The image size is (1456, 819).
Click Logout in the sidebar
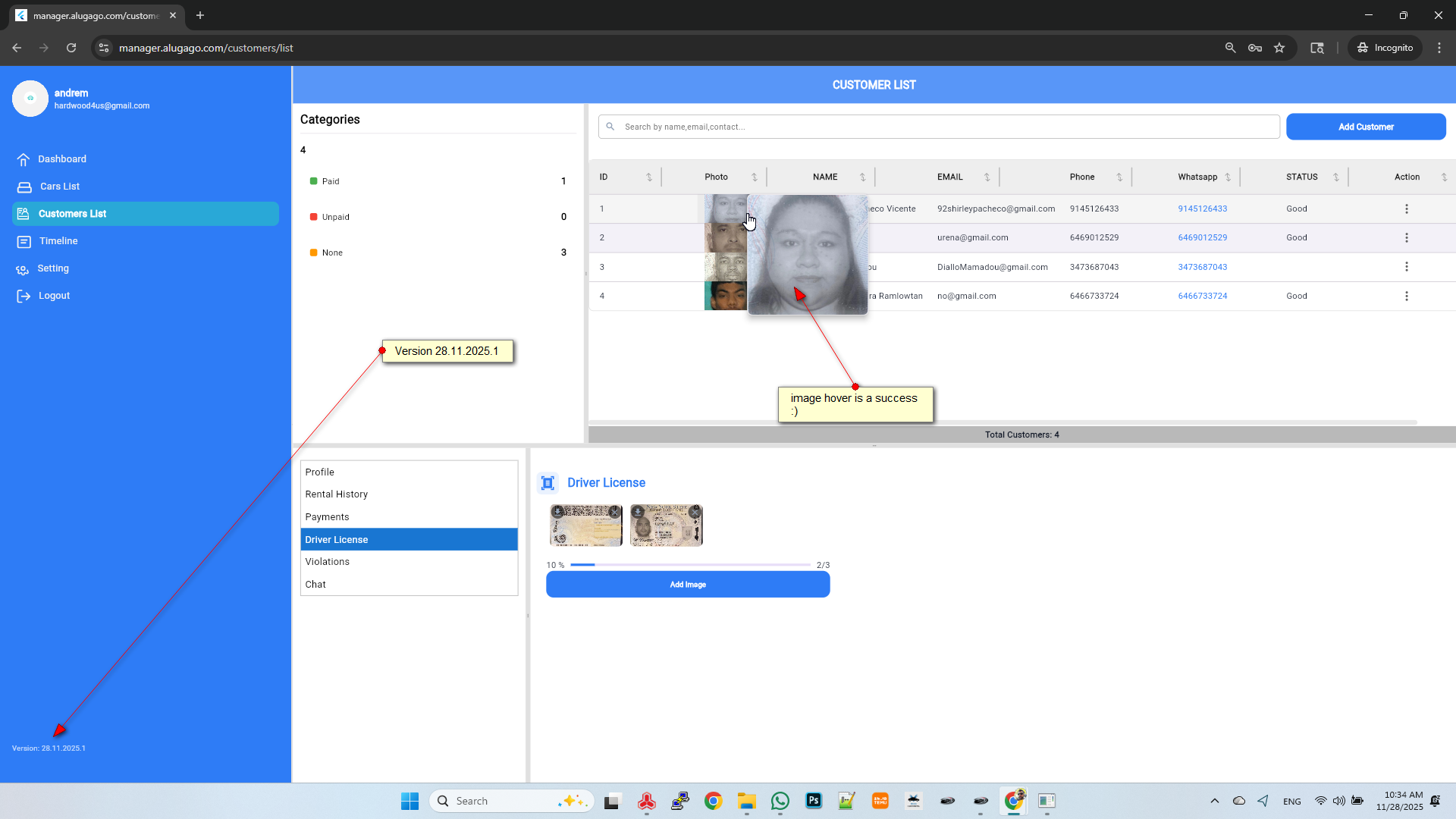[x=54, y=296]
